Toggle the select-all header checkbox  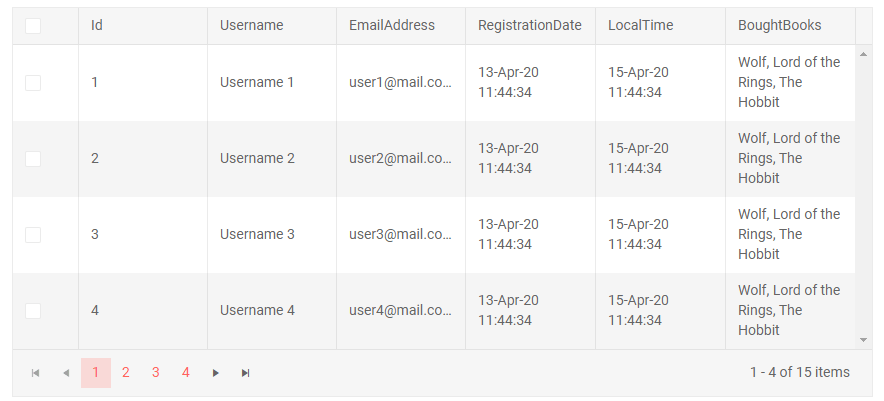[33, 26]
